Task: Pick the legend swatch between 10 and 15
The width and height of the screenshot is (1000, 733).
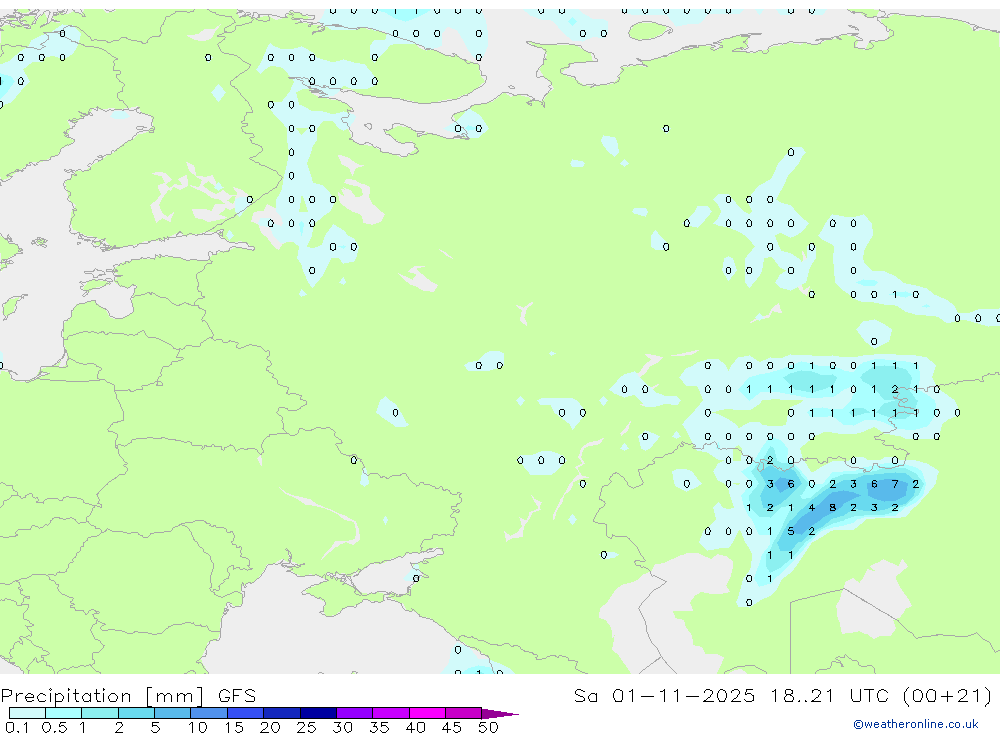Action: [209, 713]
